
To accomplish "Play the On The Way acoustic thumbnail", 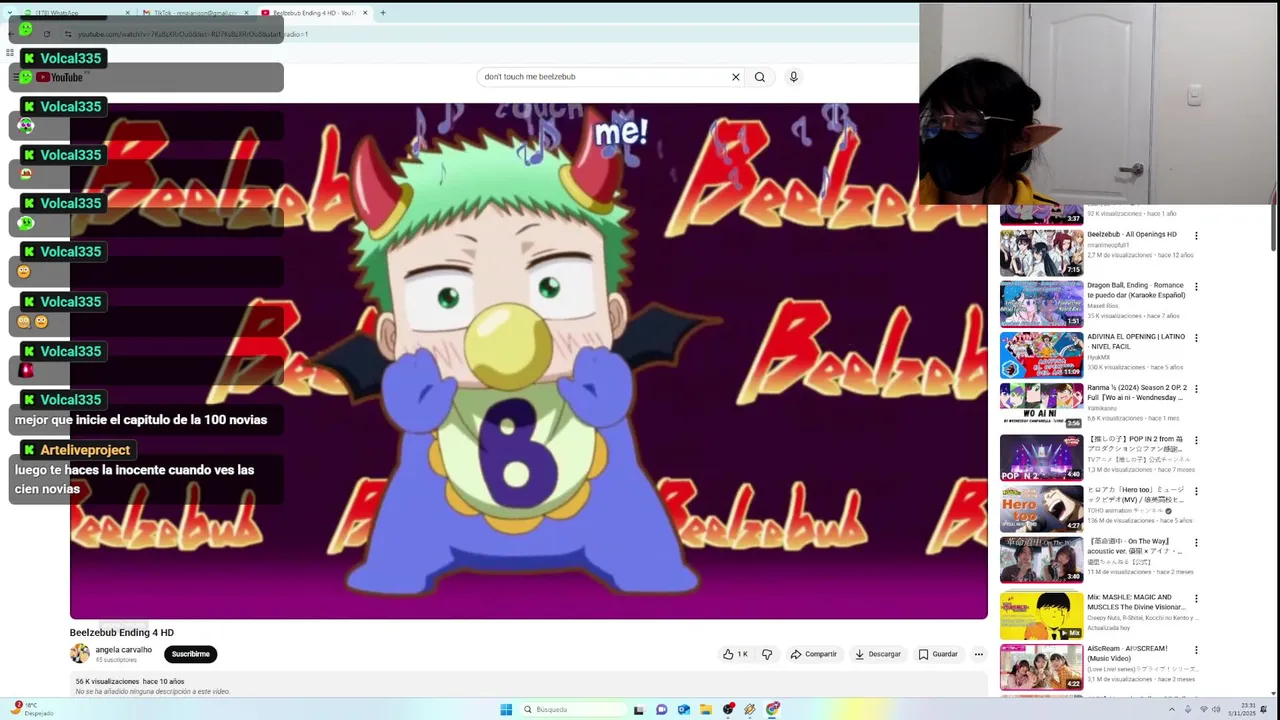I will click(x=1041, y=559).
